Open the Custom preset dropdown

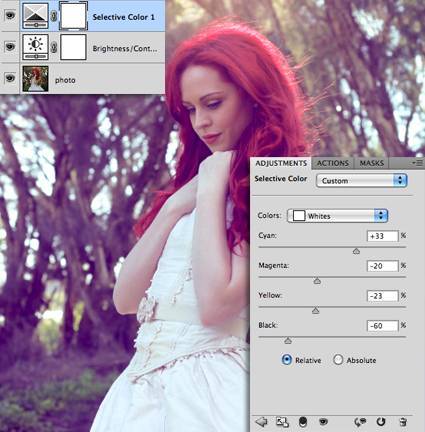pyautogui.click(x=361, y=181)
